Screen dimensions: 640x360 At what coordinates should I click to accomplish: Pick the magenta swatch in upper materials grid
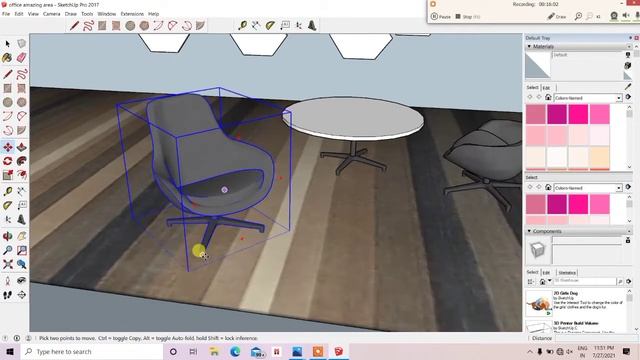coord(557,114)
